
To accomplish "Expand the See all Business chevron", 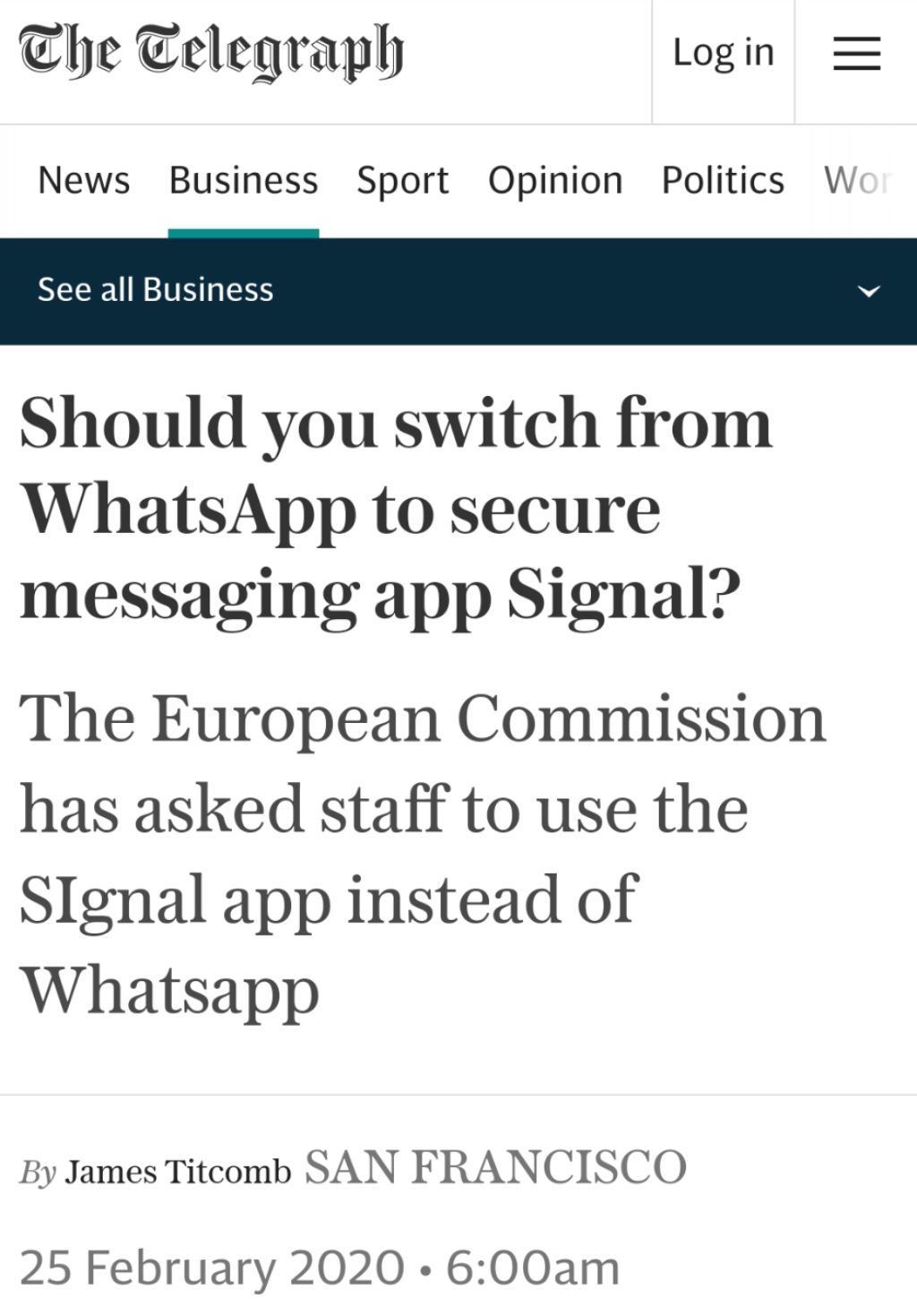I will click(869, 291).
